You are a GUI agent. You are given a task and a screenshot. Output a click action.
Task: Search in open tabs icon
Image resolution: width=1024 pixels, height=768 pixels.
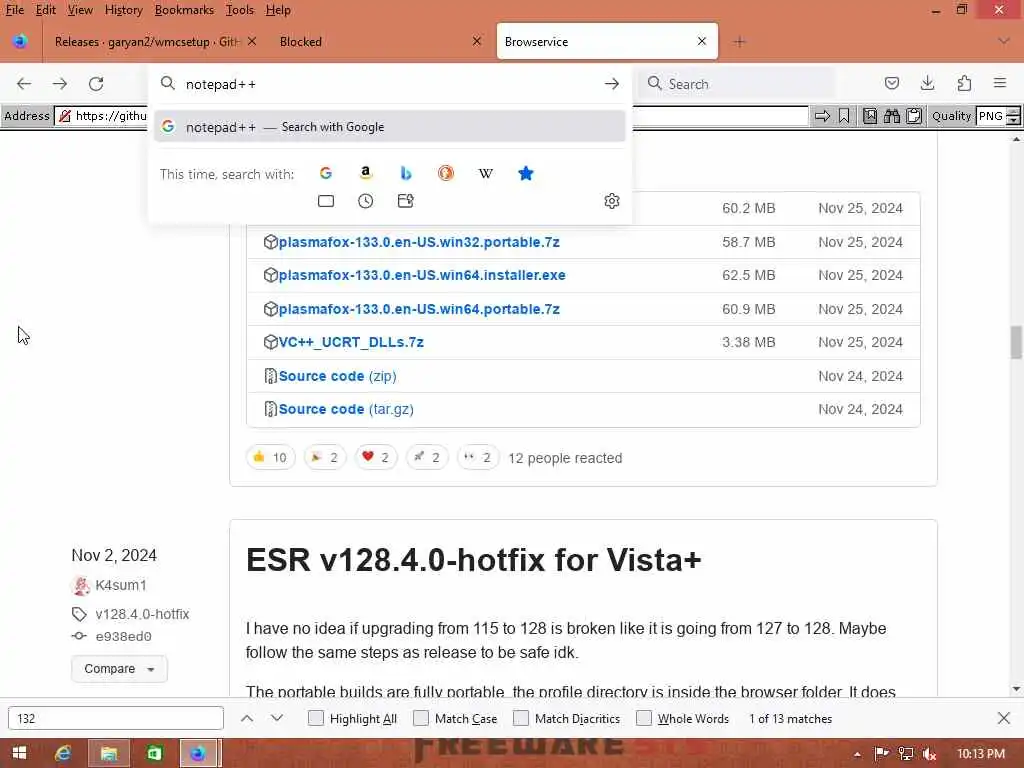[326, 201]
